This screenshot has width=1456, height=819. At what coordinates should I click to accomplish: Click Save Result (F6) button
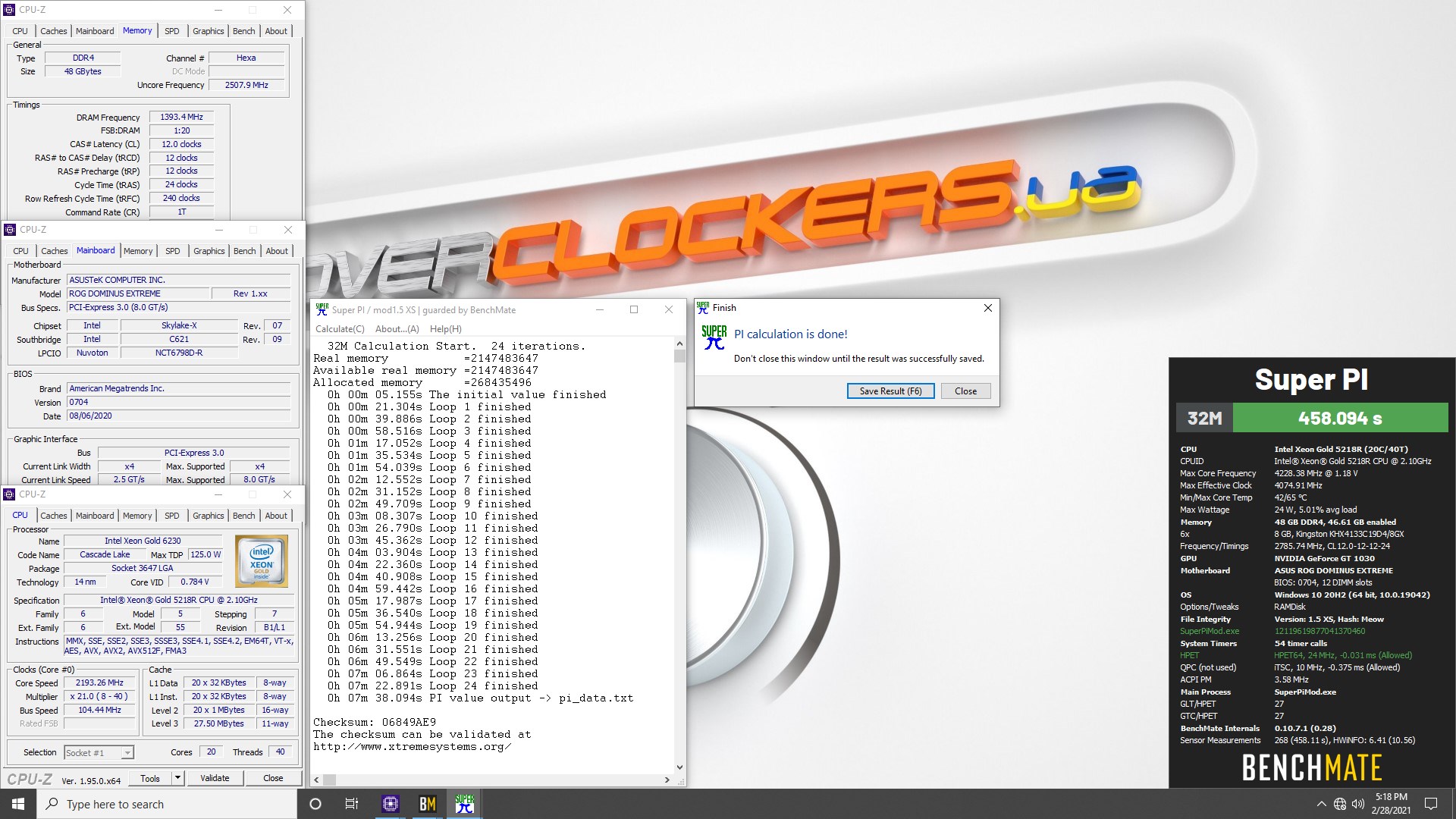[890, 391]
